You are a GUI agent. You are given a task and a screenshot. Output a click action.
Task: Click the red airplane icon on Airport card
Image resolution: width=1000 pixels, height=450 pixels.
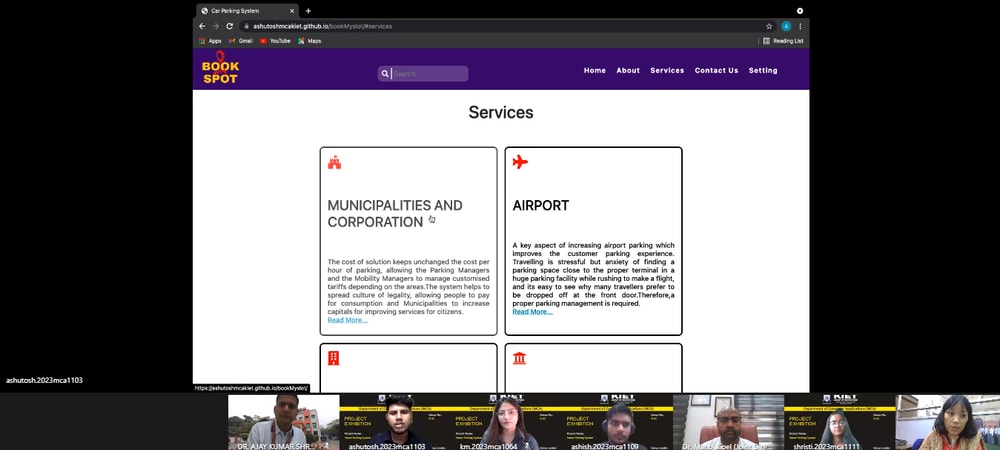(x=520, y=162)
